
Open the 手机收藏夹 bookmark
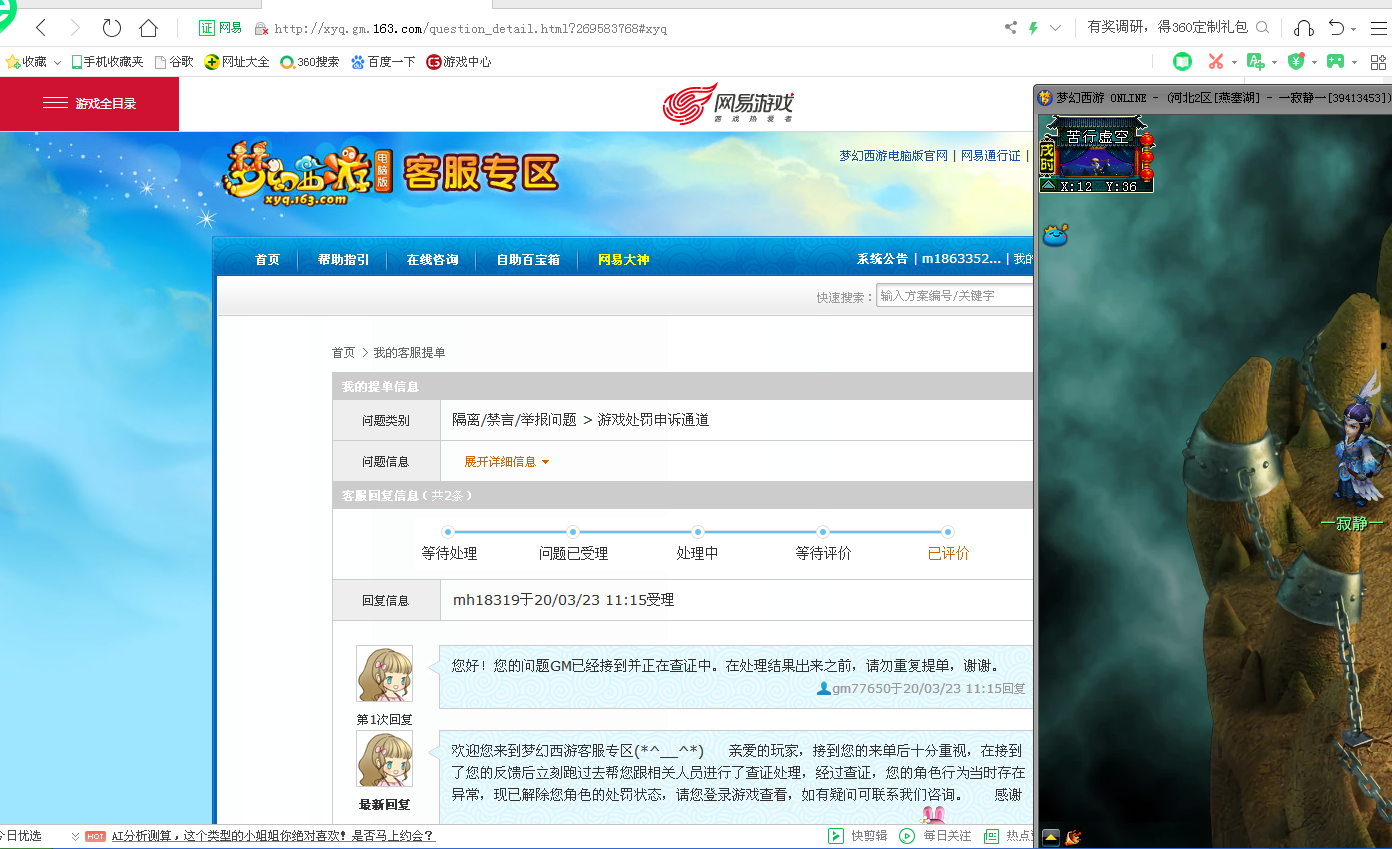pos(107,62)
